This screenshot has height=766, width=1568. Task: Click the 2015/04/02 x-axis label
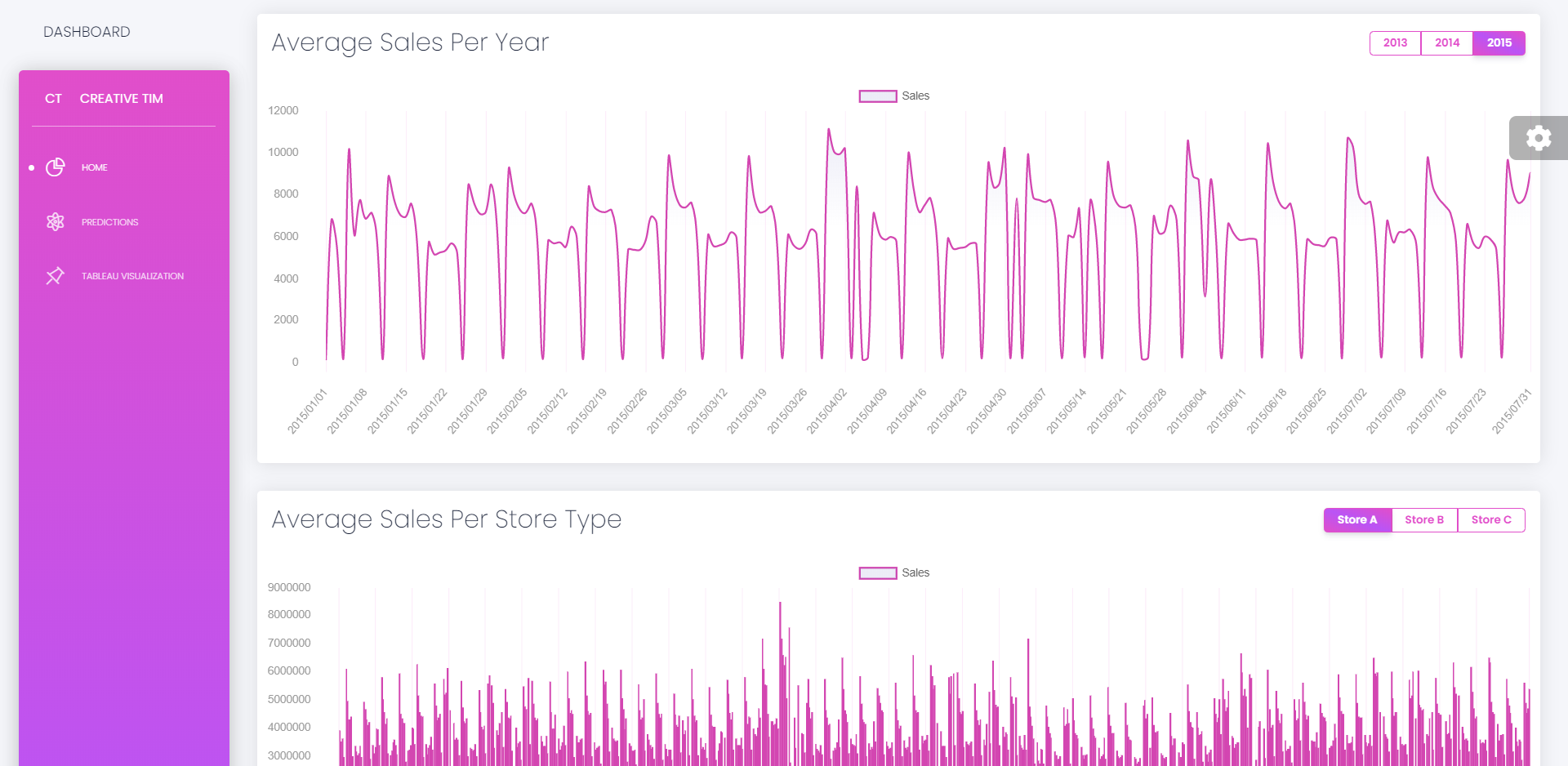pyautogui.click(x=826, y=412)
